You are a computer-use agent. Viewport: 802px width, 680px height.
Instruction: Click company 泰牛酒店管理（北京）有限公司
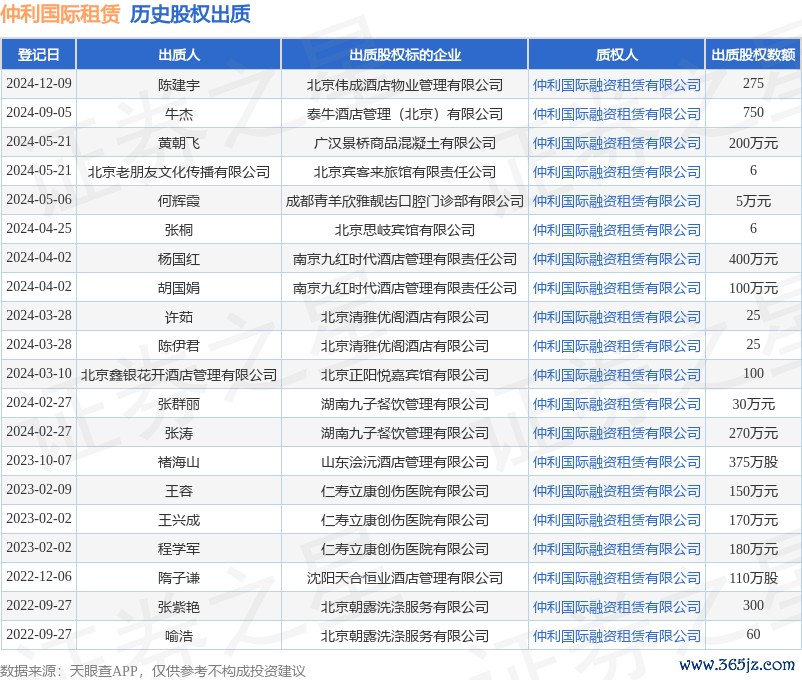pyautogui.click(x=405, y=114)
